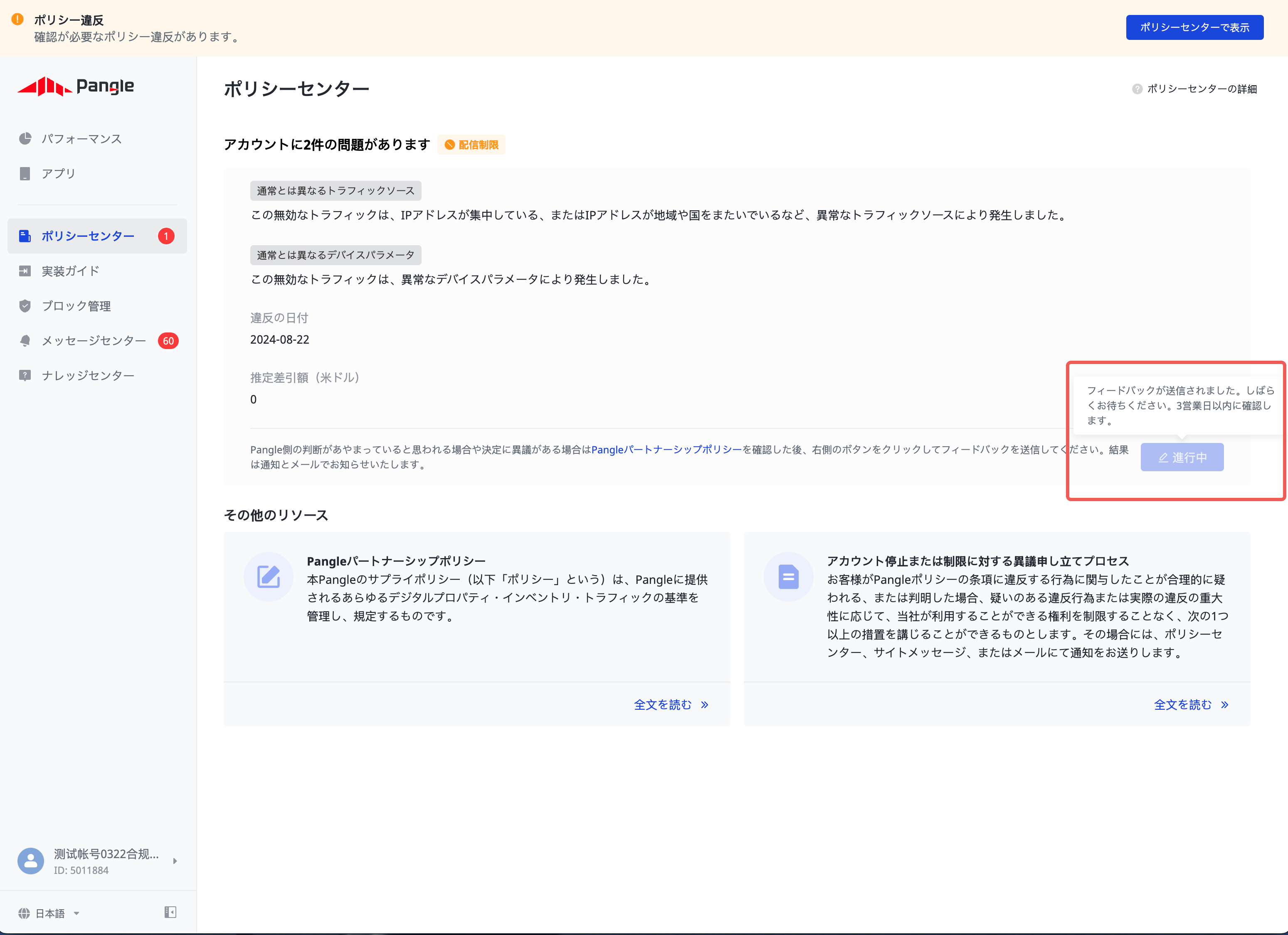Click the user avatar icon
Image resolution: width=1288 pixels, height=935 pixels.
tap(31, 861)
